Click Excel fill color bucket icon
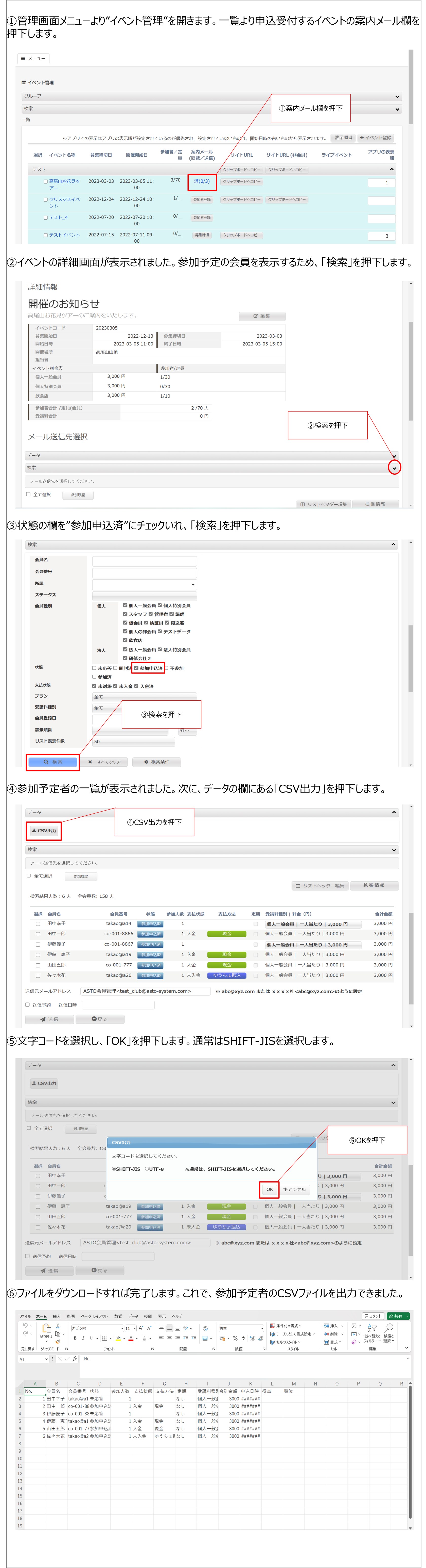The height and width of the screenshot is (1568, 426). pos(118,1338)
